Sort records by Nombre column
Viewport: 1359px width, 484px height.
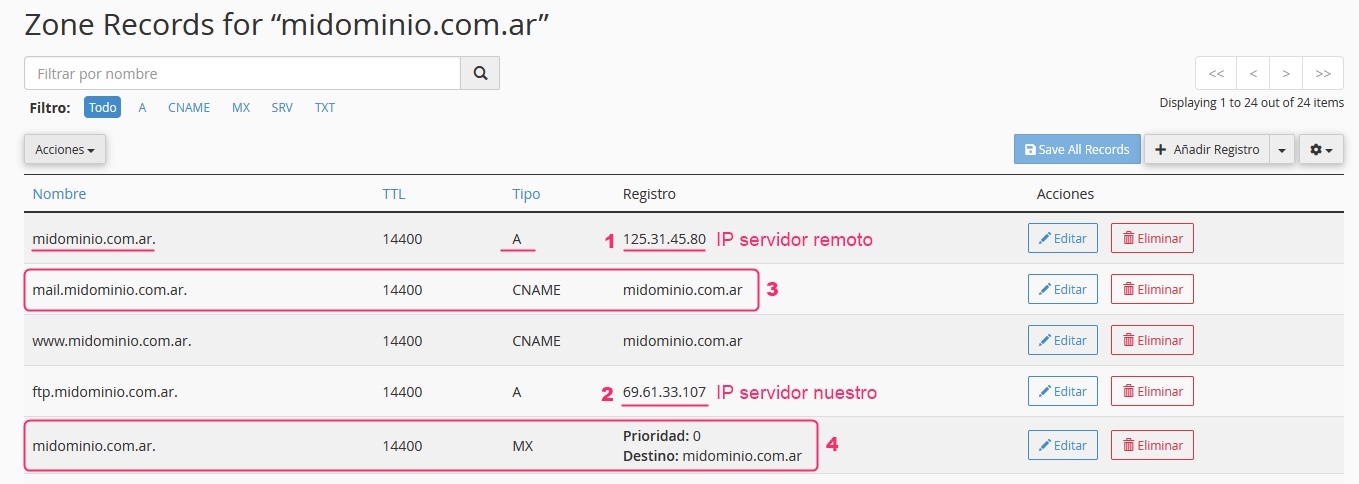(x=59, y=194)
